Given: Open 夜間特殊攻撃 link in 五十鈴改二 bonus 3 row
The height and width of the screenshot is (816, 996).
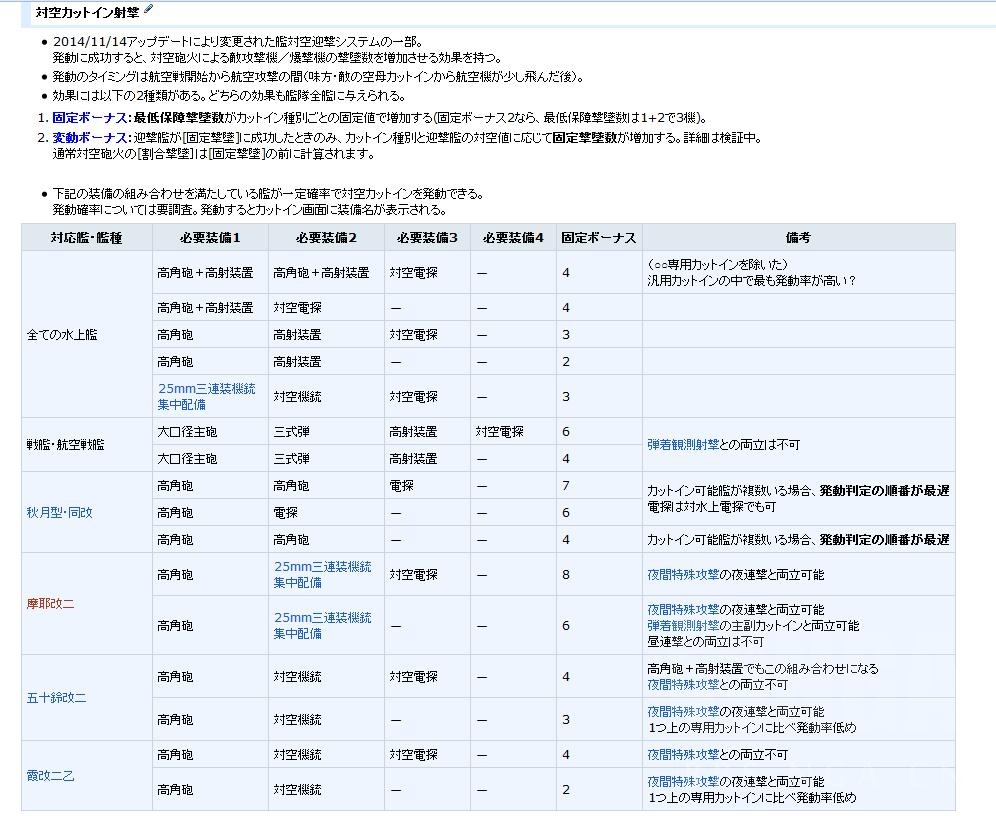Looking at the screenshot, I should pos(683,712).
